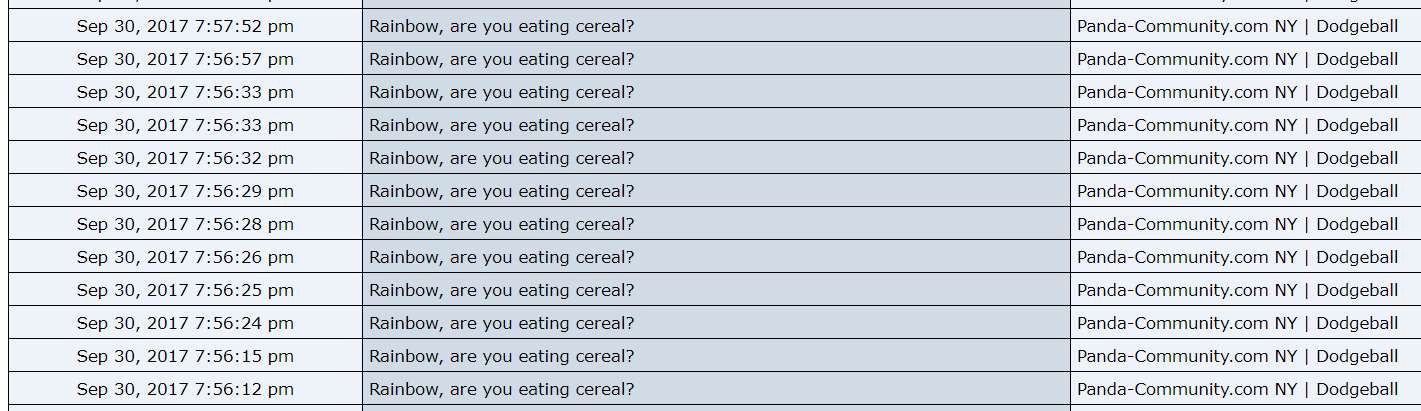Select the chat message at 7:56:32 pm
The image size is (1421, 411).
[501, 158]
